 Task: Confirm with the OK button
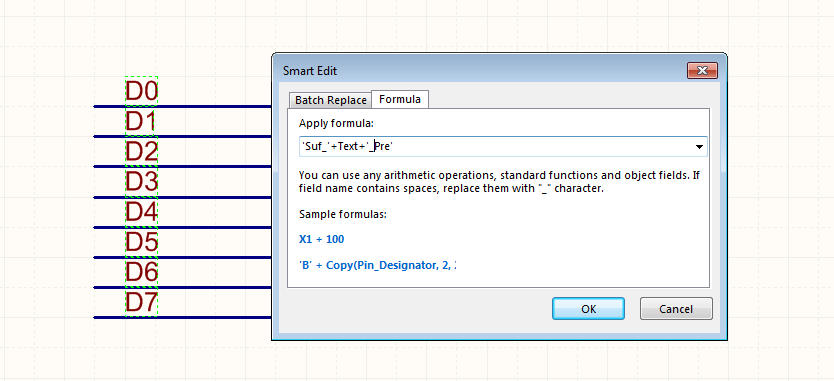click(x=588, y=309)
